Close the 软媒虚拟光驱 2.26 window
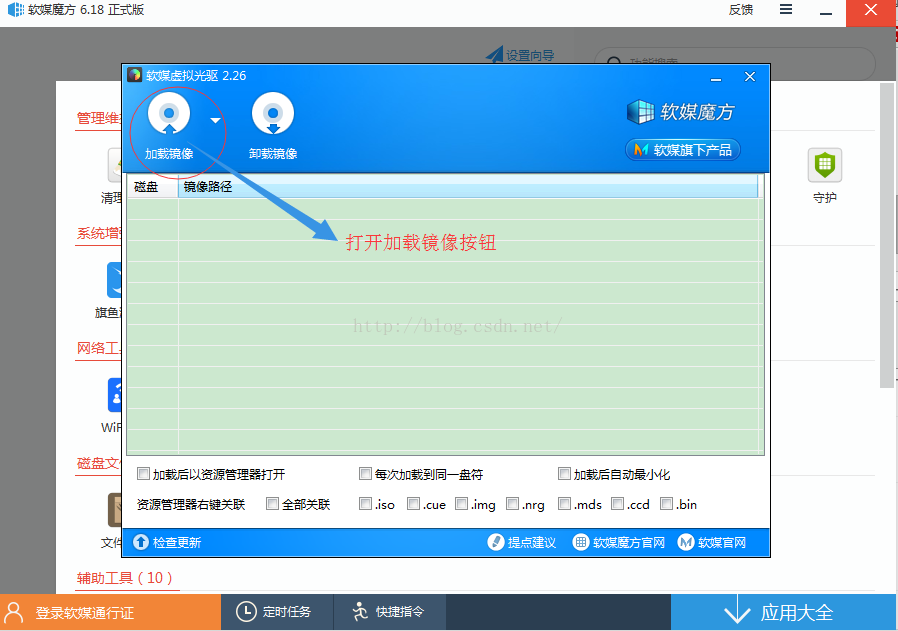The width and height of the screenshot is (898, 631). [750, 77]
